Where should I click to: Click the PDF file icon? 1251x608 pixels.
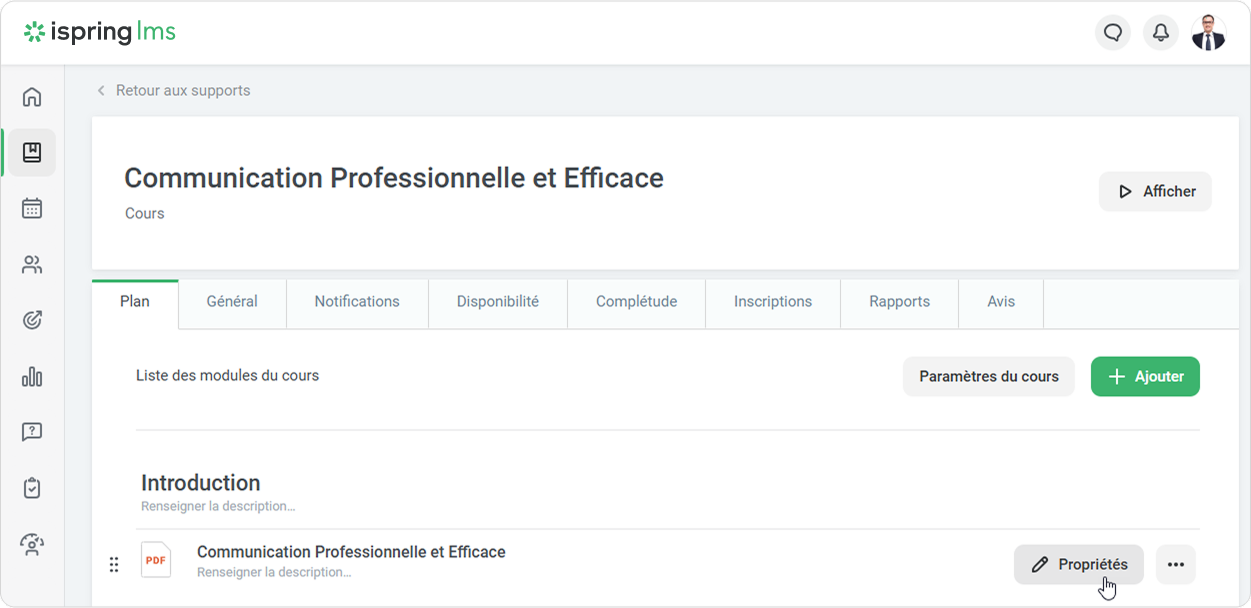pyautogui.click(x=156, y=561)
